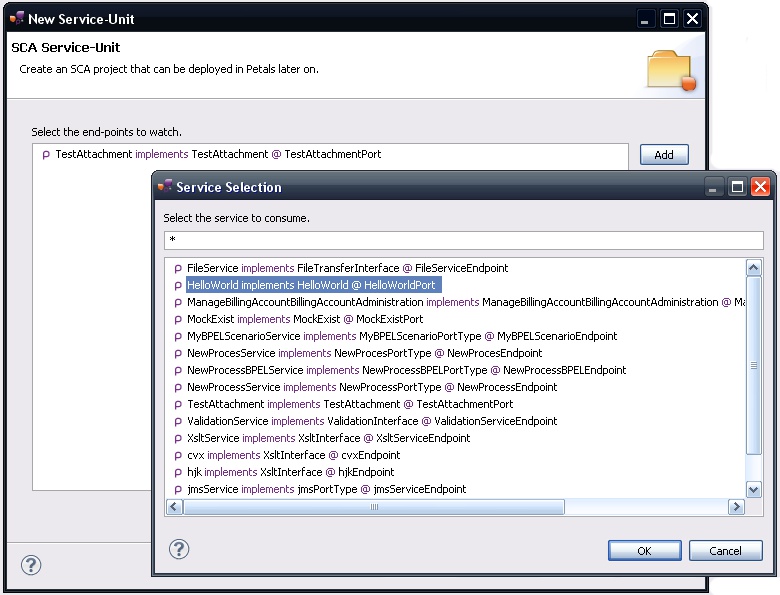Viewport: 780px width, 595px height.
Task: Click the scroll down arrow in the service list
Action: click(x=754, y=489)
